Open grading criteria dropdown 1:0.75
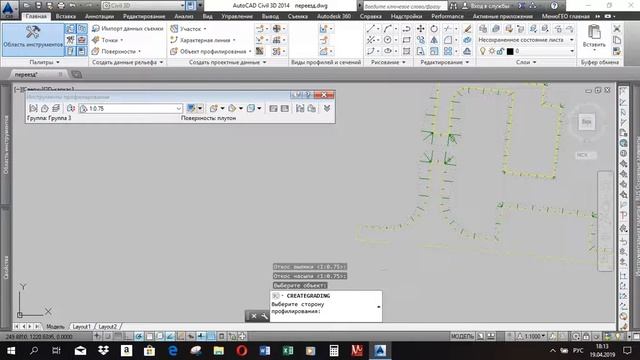Viewport: 640px width, 360px height. 131,108
